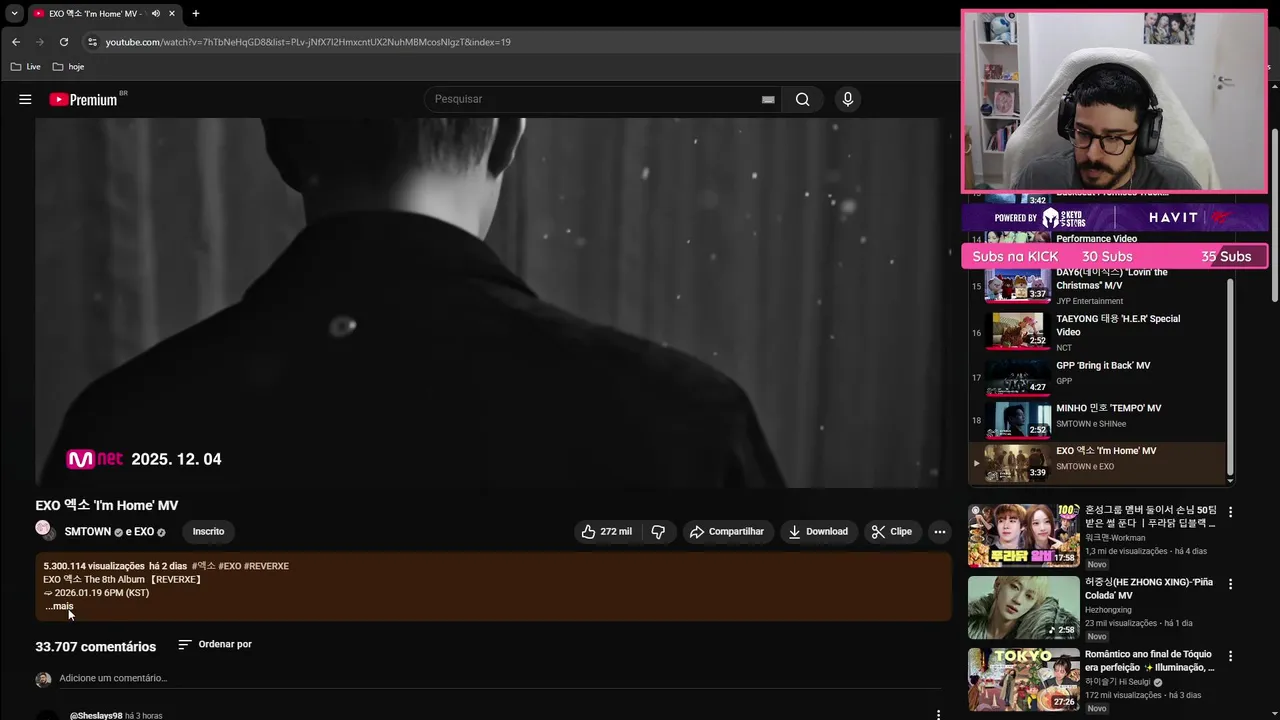Image resolution: width=1280 pixels, height=720 pixels.
Task: Click the playlist panel scrollbar
Action: [1230, 378]
